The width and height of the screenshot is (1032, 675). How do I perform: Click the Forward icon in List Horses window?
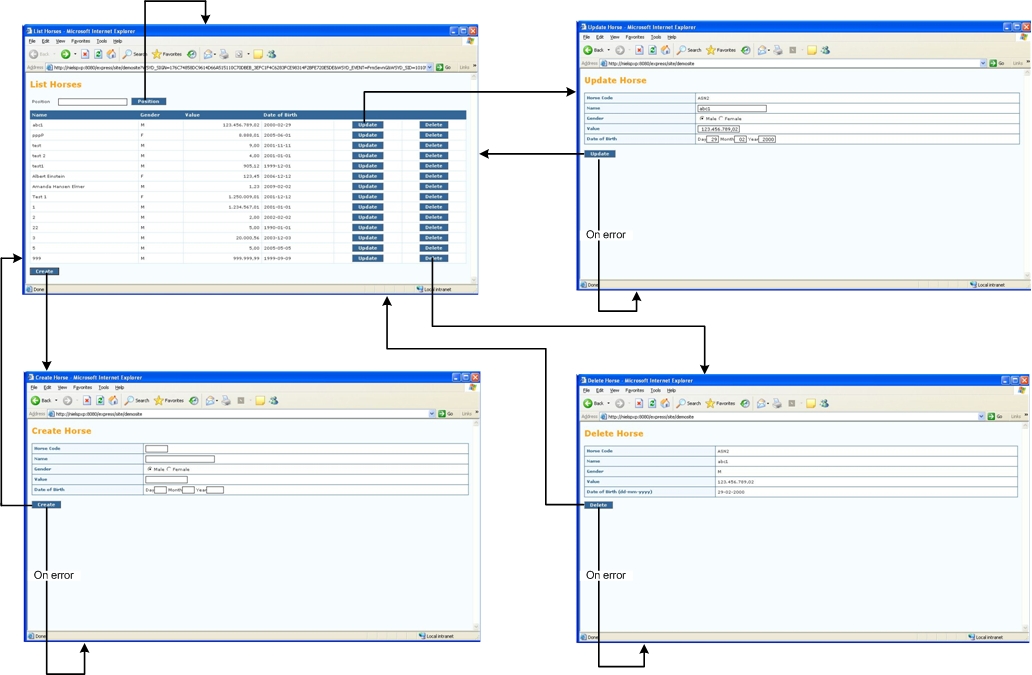tap(65, 54)
